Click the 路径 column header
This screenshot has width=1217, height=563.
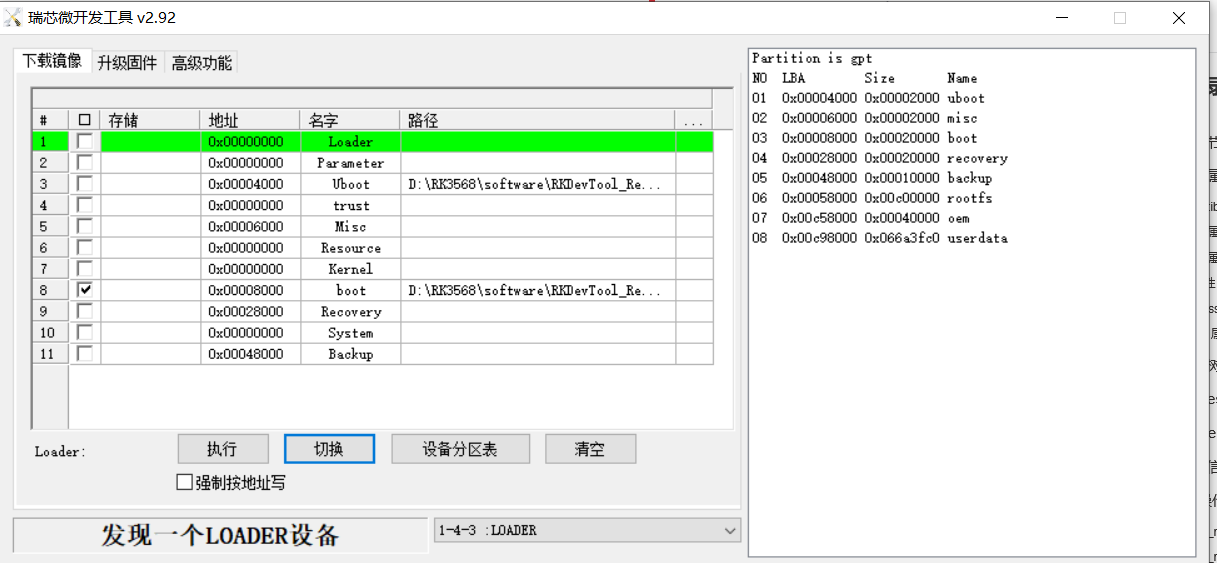point(538,120)
